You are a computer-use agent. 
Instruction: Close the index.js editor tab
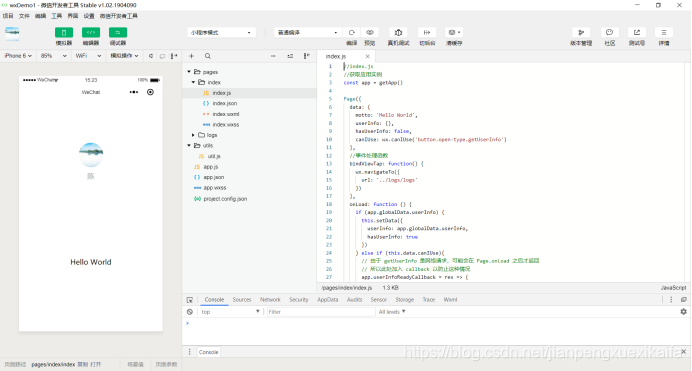coord(368,56)
